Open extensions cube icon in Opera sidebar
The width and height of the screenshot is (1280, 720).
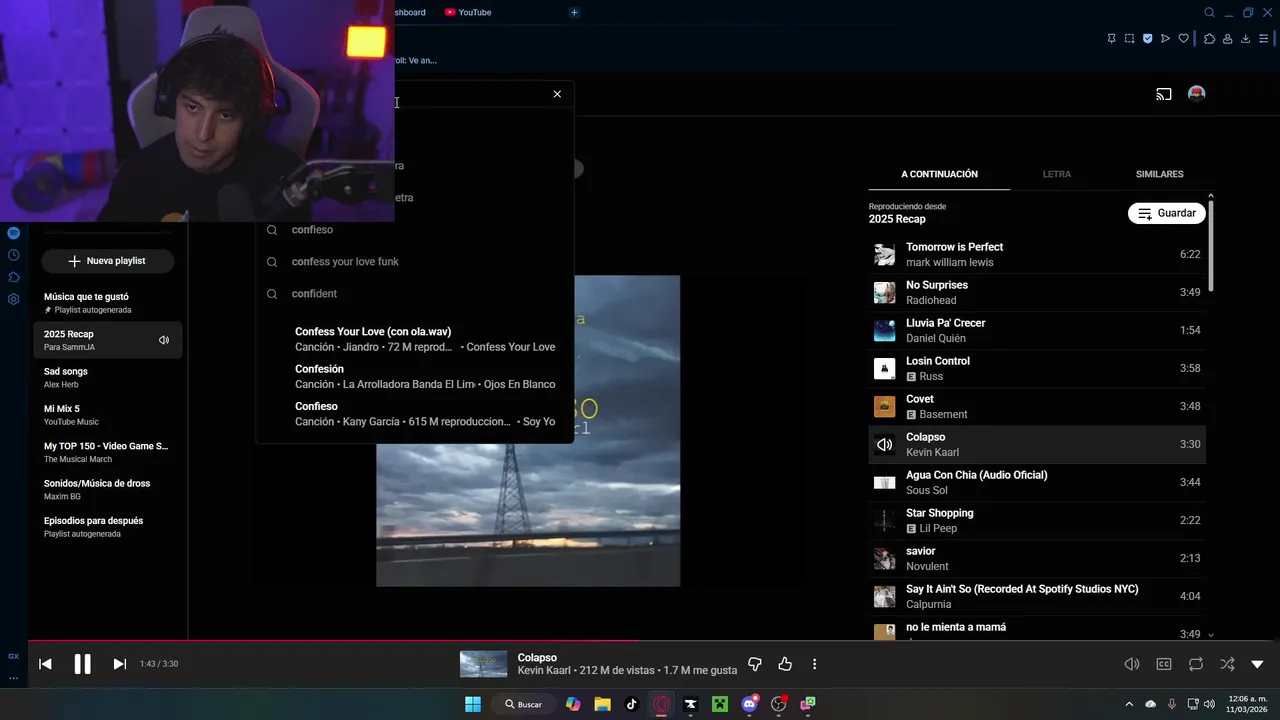coord(13,277)
